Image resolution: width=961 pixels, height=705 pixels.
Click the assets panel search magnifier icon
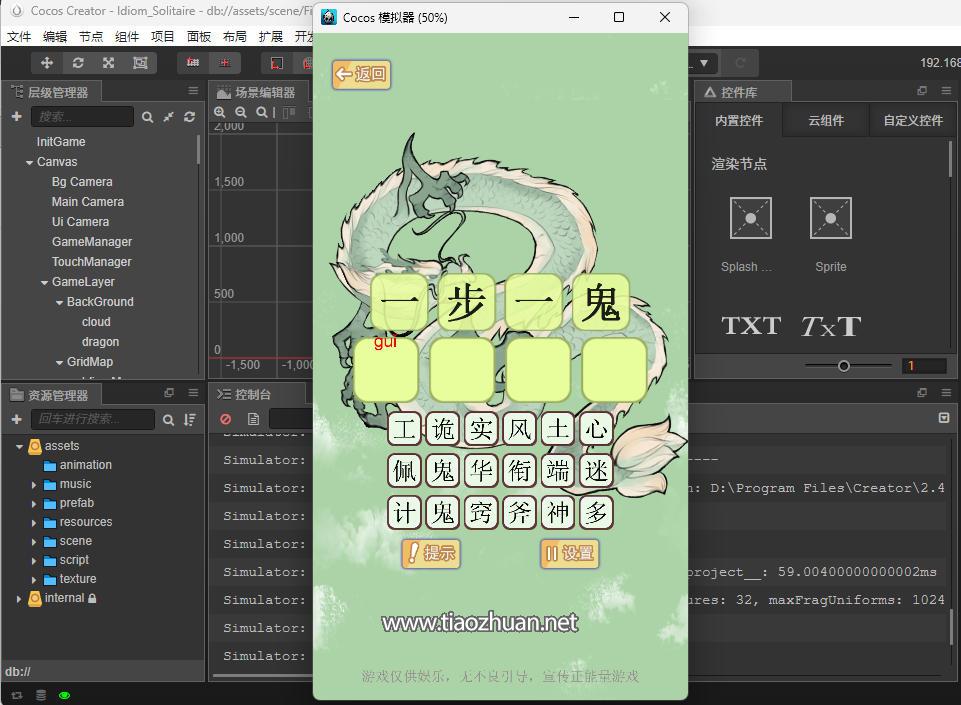(x=169, y=420)
